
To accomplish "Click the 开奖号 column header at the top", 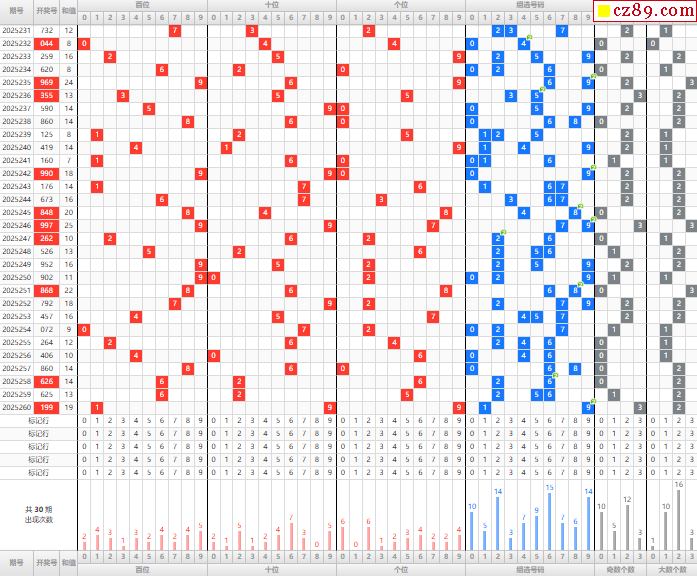I will [x=46, y=10].
